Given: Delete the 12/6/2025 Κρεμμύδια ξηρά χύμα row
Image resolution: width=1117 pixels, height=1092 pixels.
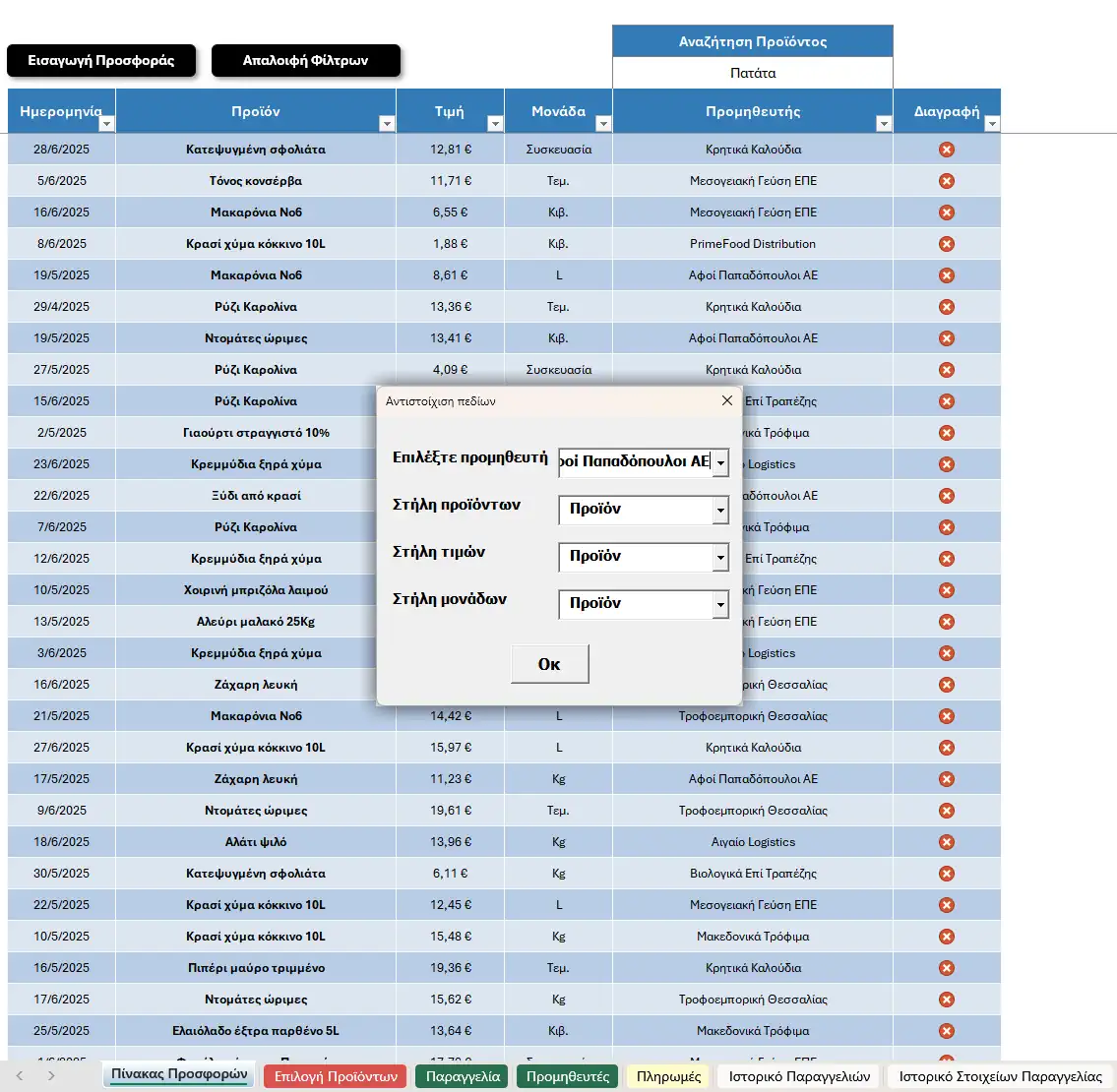Looking at the screenshot, I should [x=946, y=559].
